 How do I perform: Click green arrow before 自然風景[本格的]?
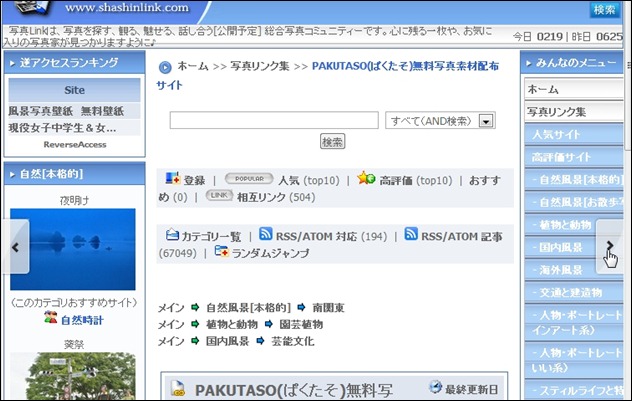point(195,308)
